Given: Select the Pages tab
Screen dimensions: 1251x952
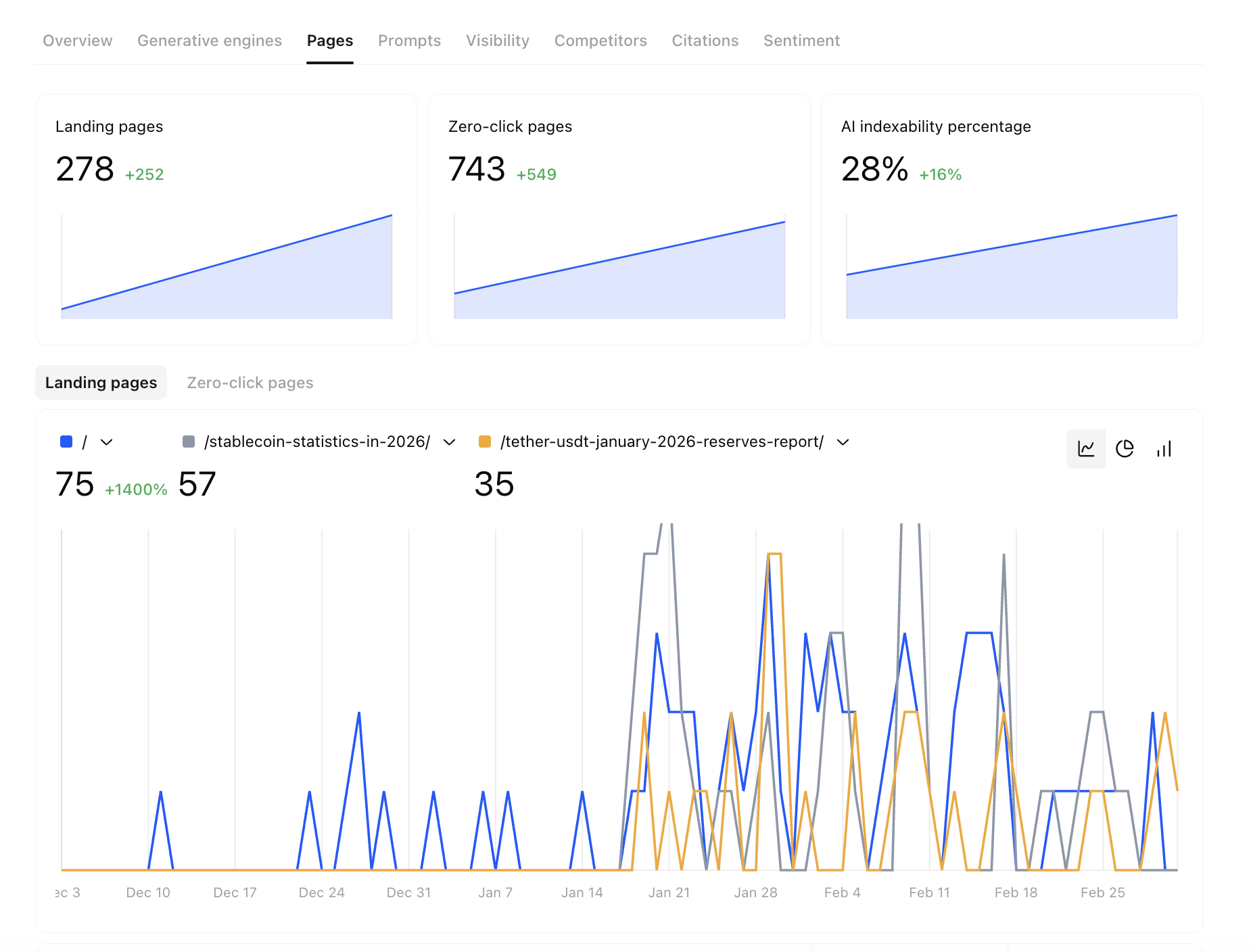Looking at the screenshot, I should [330, 41].
